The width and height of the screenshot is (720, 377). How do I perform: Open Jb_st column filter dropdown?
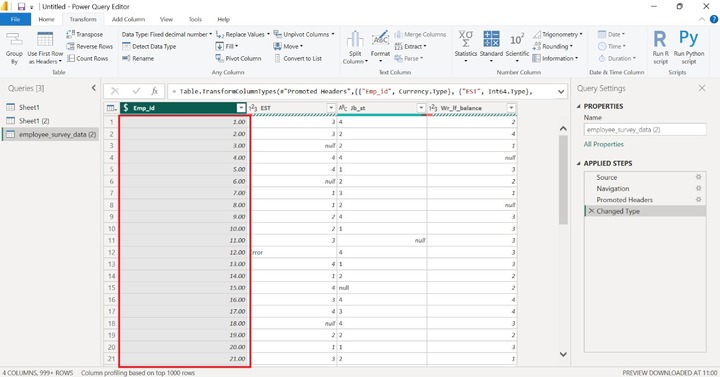click(x=421, y=108)
